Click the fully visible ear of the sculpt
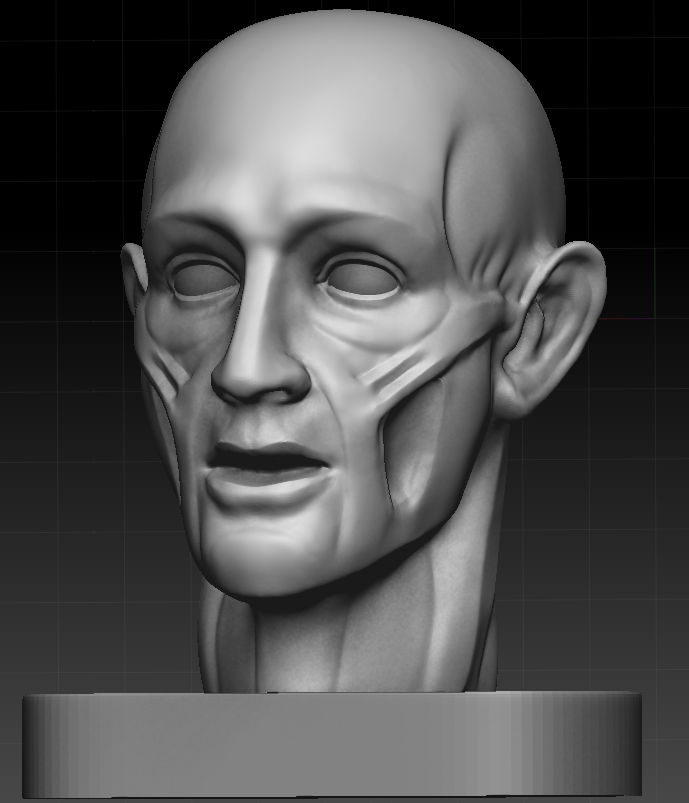Screen dimensions: 689x803 (x=550, y=330)
